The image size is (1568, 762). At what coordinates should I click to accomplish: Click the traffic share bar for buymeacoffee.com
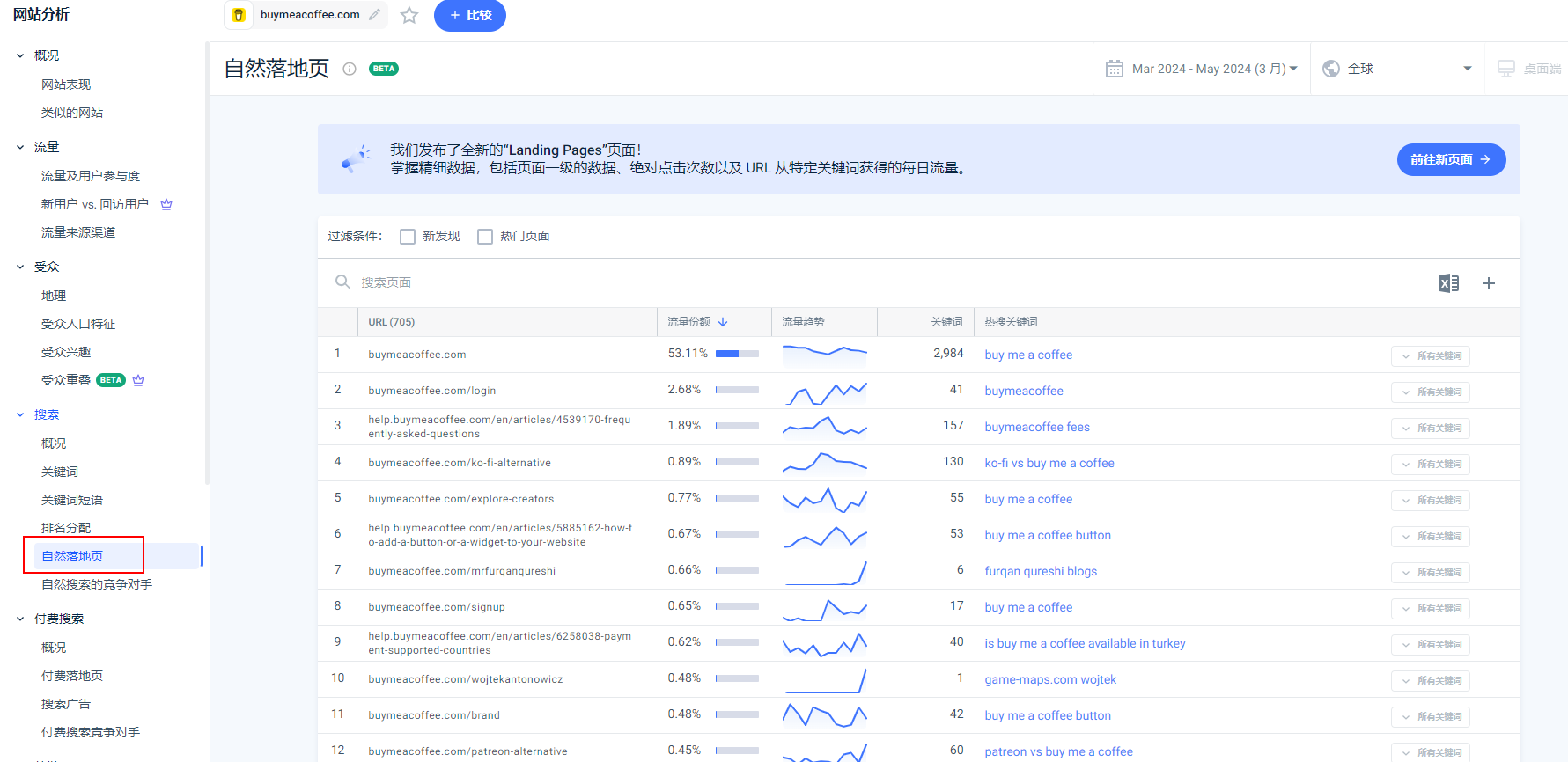point(737,354)
